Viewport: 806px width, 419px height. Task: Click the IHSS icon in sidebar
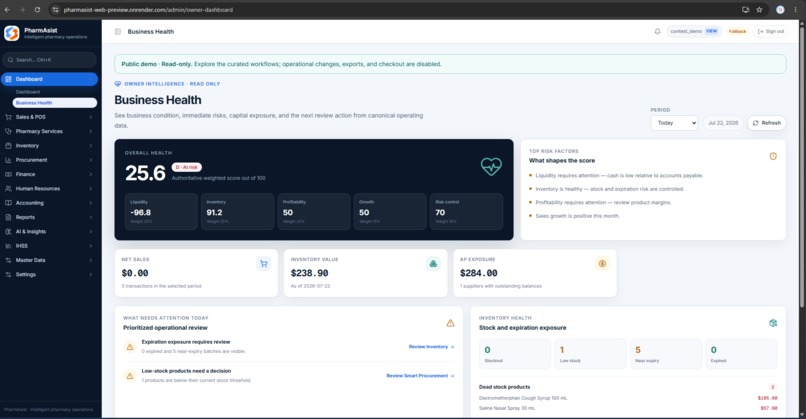coord(8,246)
